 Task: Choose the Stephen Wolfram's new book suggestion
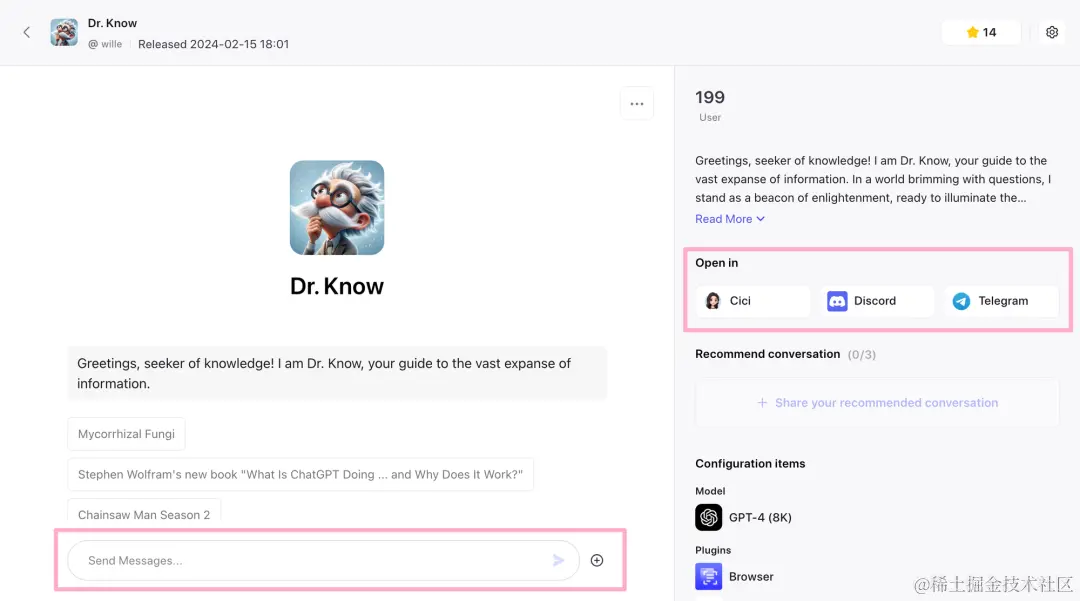300,474
